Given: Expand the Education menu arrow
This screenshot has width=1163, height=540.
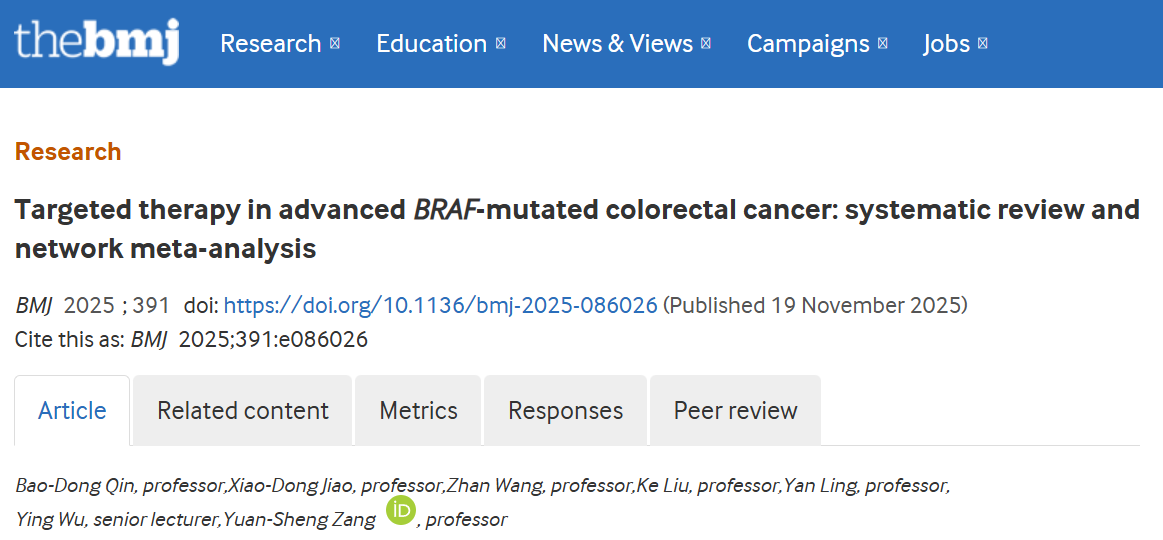Looking at the screenshot, I should pyautogui.click(x=500, y=44).
